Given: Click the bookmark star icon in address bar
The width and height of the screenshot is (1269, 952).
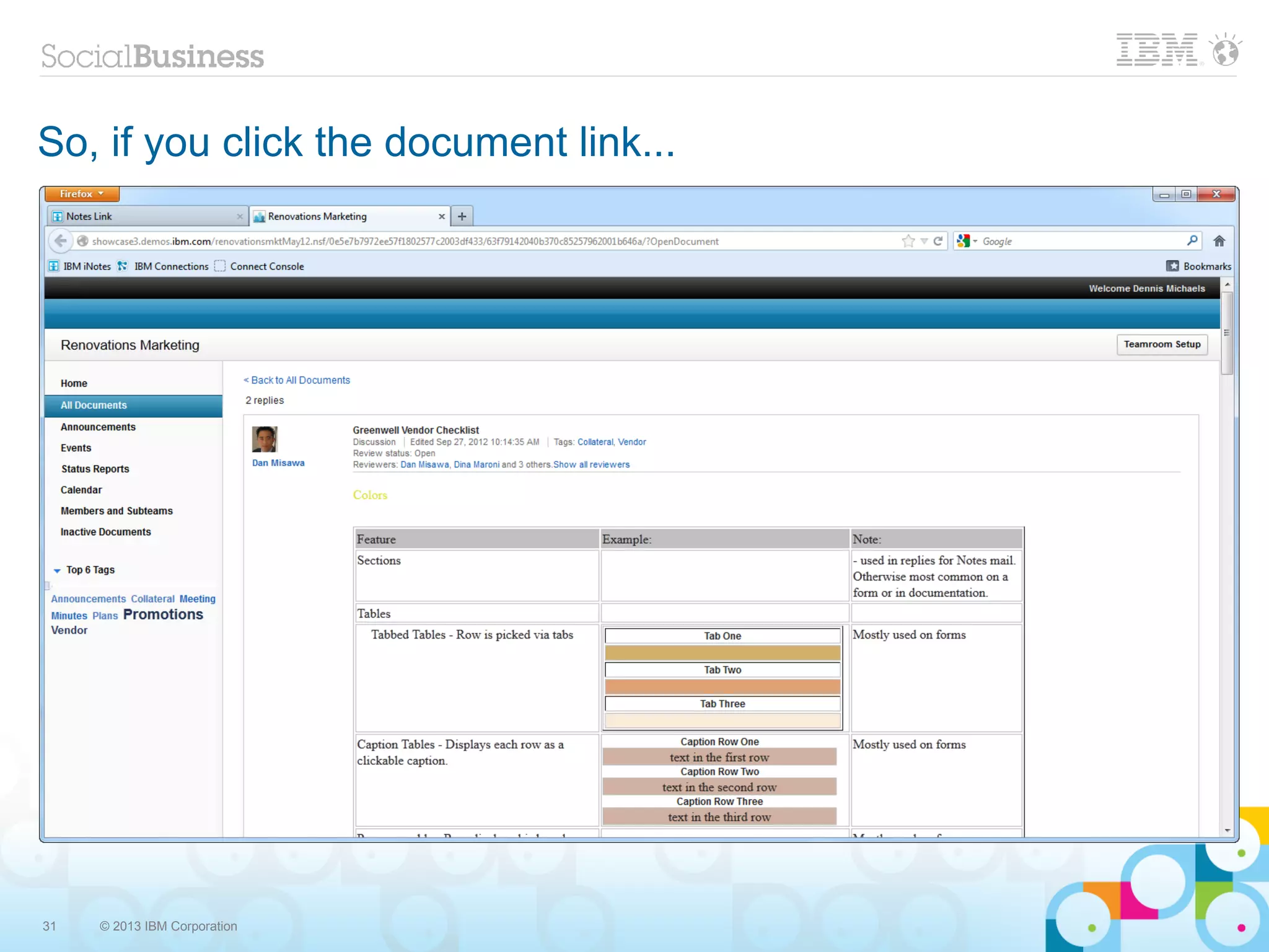Looking at the screenshot, I should pyautogui.click(x=908, y=241).
